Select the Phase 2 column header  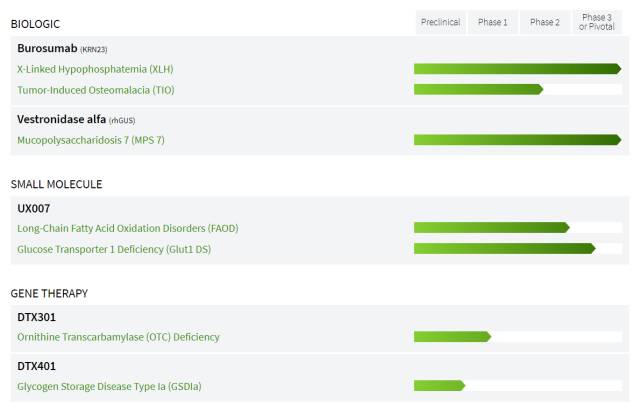point(545,22)
